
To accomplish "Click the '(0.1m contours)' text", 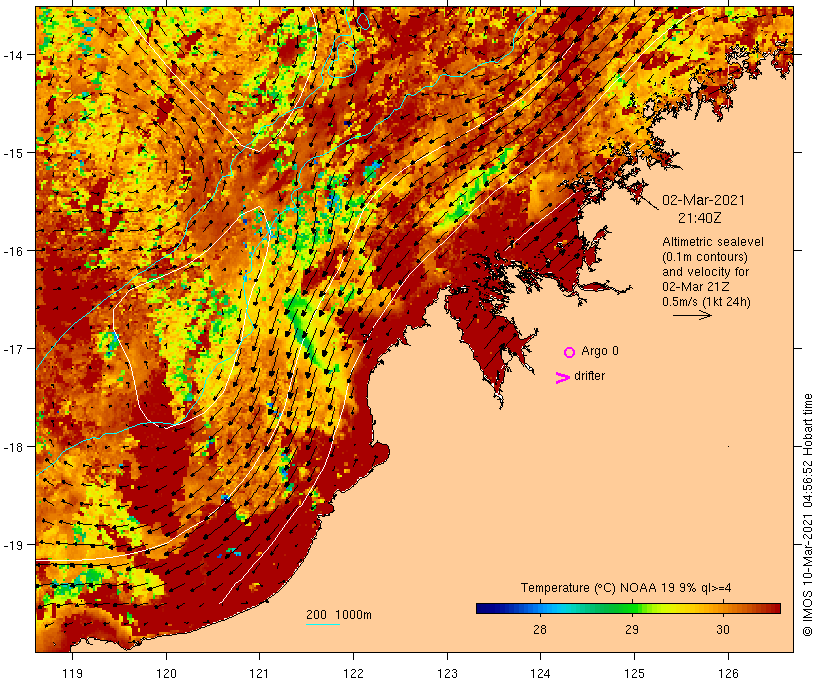I will [704, 257].
